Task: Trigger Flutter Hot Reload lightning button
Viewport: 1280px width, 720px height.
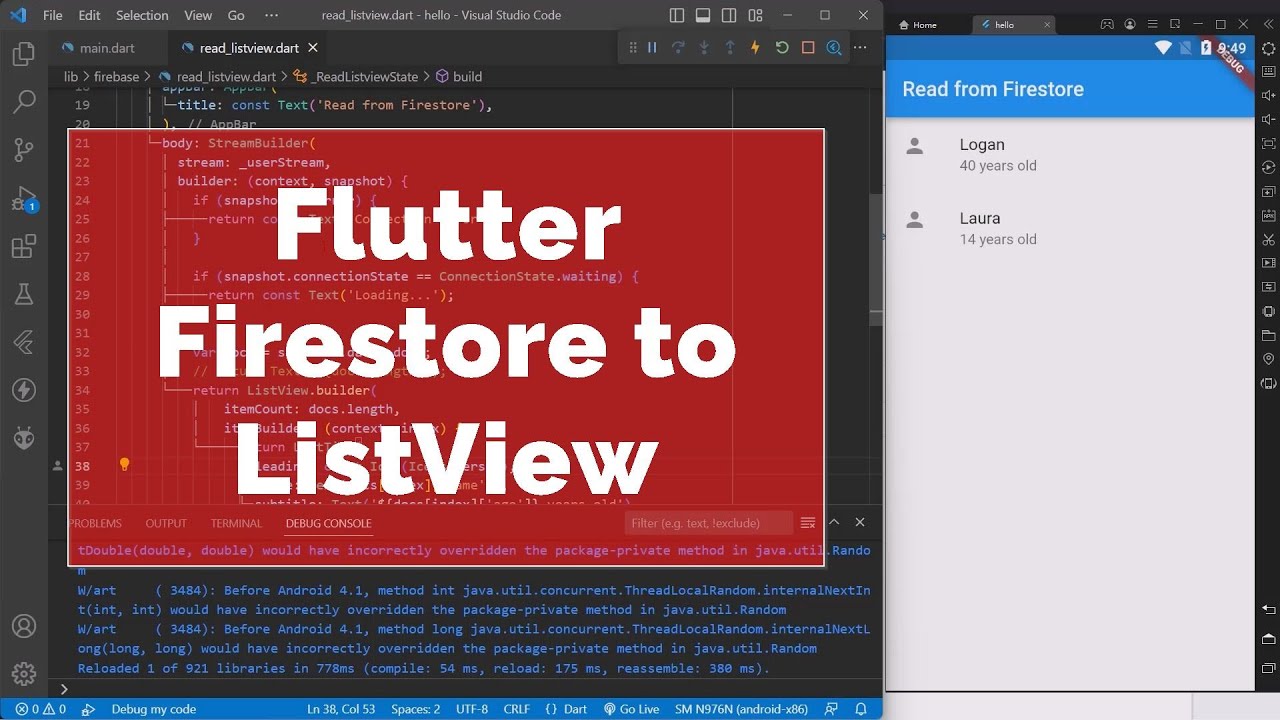Action: (x=756, y=47)
